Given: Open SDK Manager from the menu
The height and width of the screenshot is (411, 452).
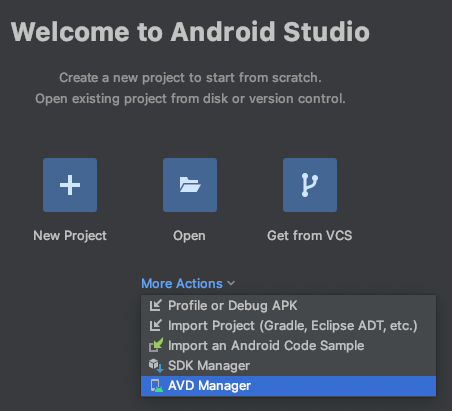Looking at the screenshot, I should tap(288, 366).
